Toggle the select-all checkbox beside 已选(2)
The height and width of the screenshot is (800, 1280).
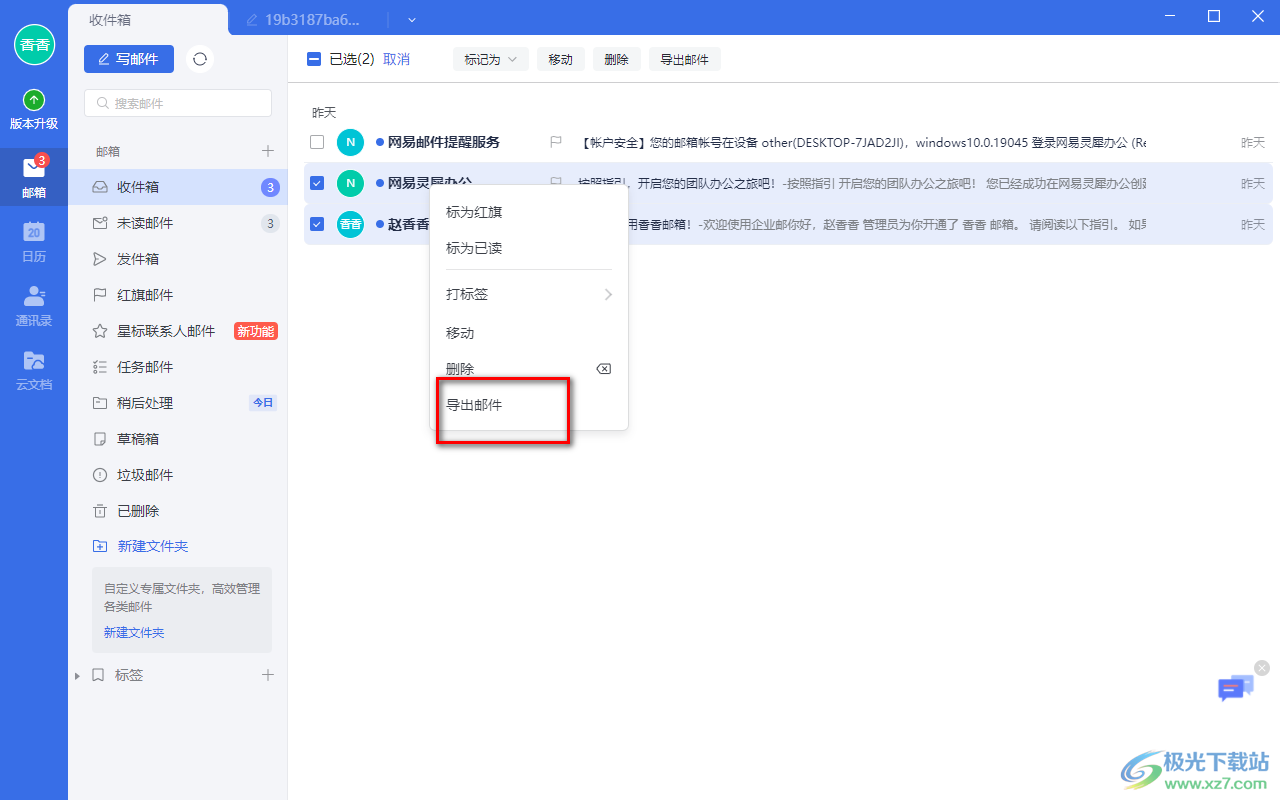314,59
